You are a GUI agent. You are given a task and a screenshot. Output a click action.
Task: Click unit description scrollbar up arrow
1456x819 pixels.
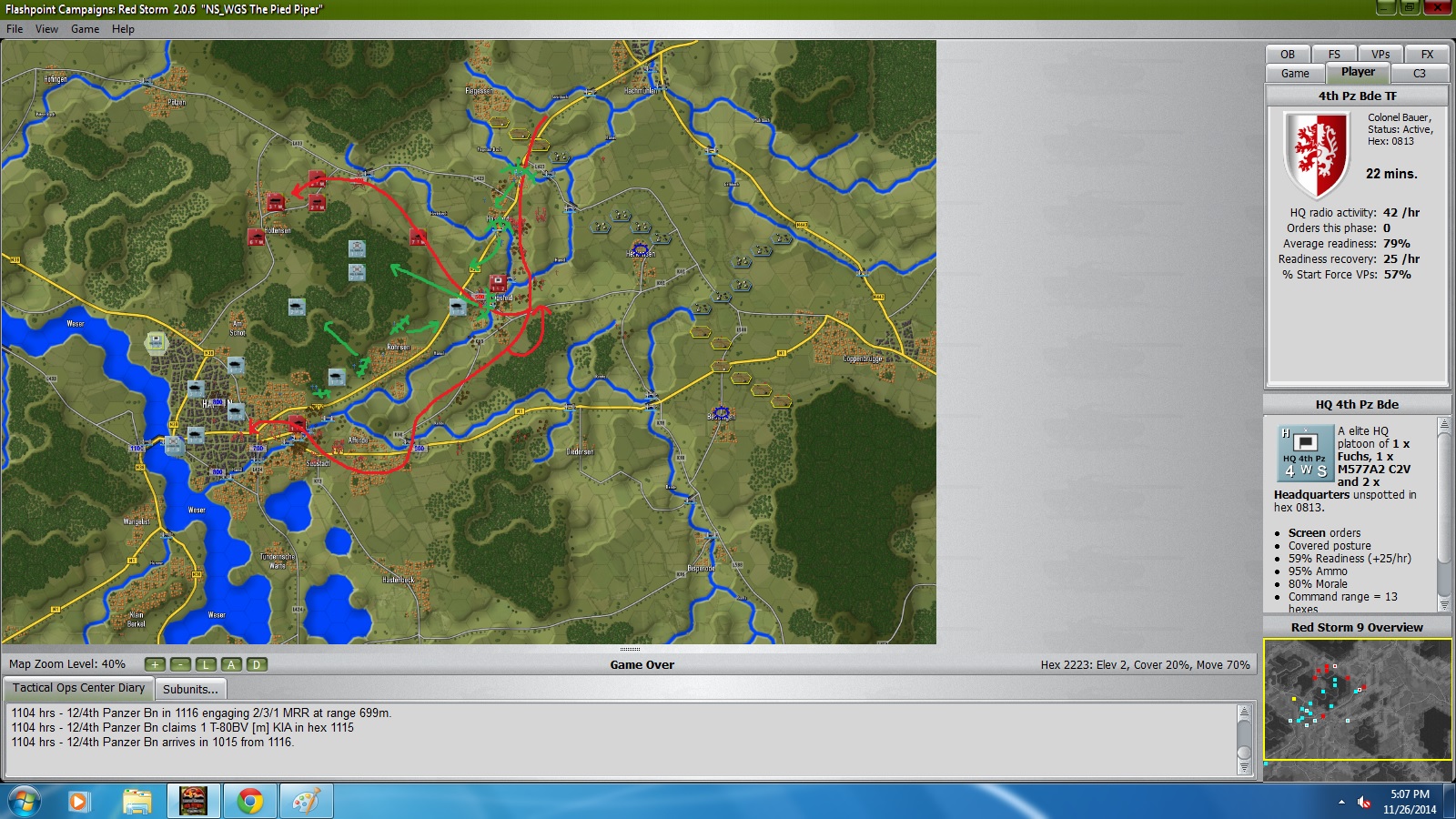1443,425
